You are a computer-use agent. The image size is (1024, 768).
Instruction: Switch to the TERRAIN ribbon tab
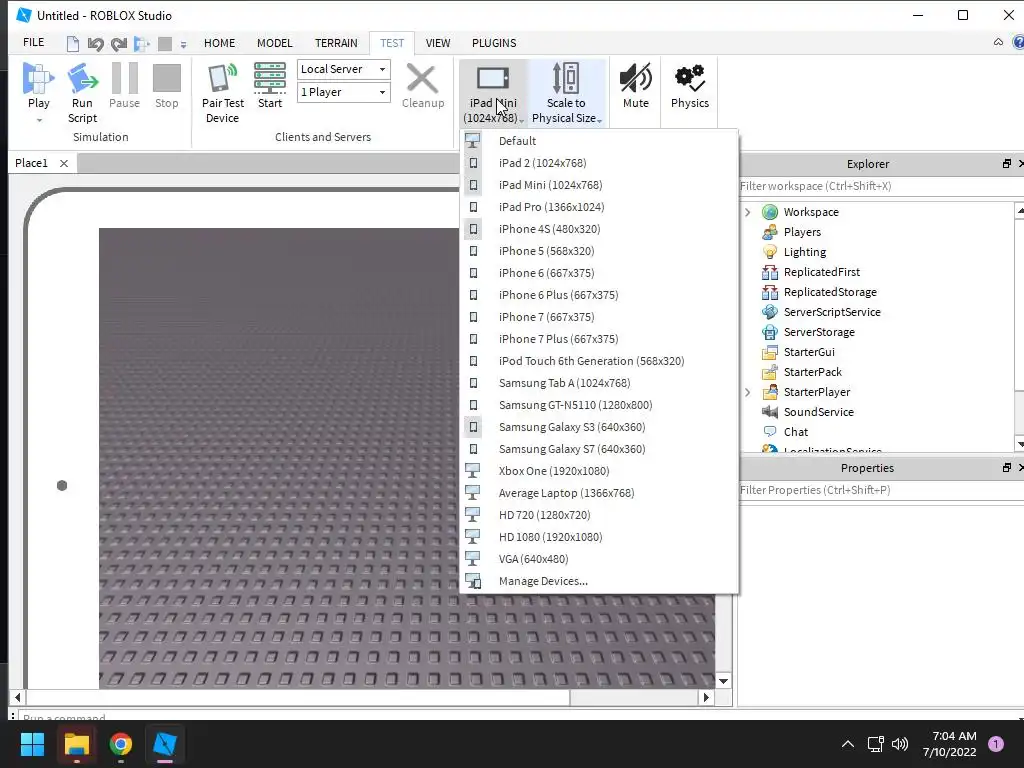click(336, 43)
